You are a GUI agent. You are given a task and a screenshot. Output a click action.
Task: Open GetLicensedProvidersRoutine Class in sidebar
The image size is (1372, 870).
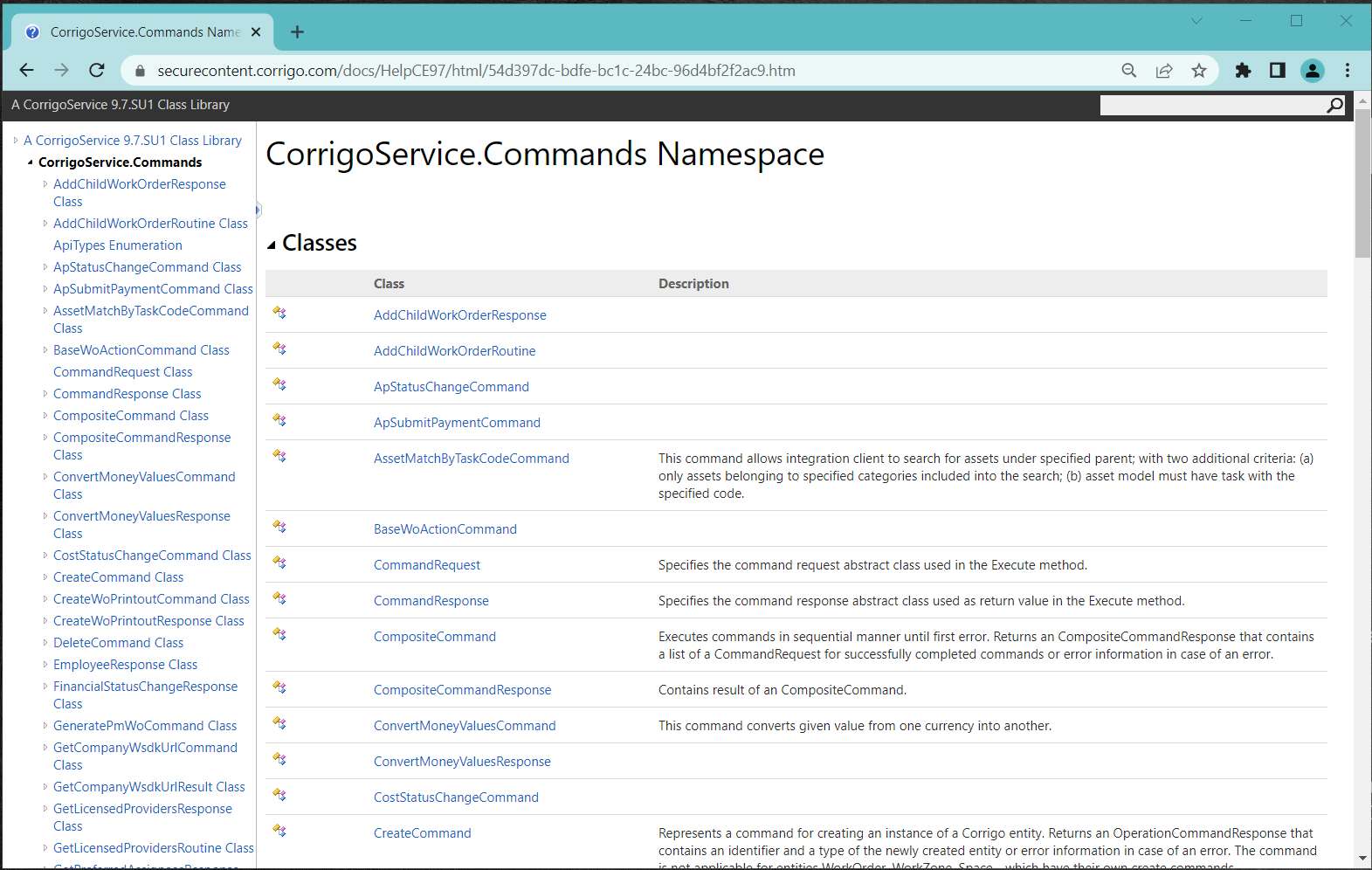tap(154, 848)
